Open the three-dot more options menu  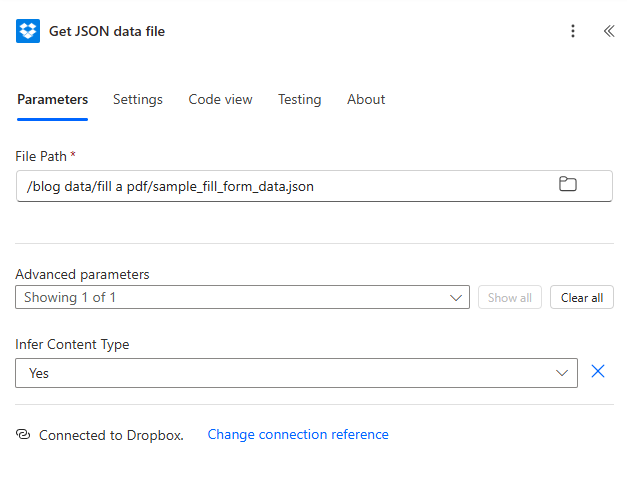(573, 31)
